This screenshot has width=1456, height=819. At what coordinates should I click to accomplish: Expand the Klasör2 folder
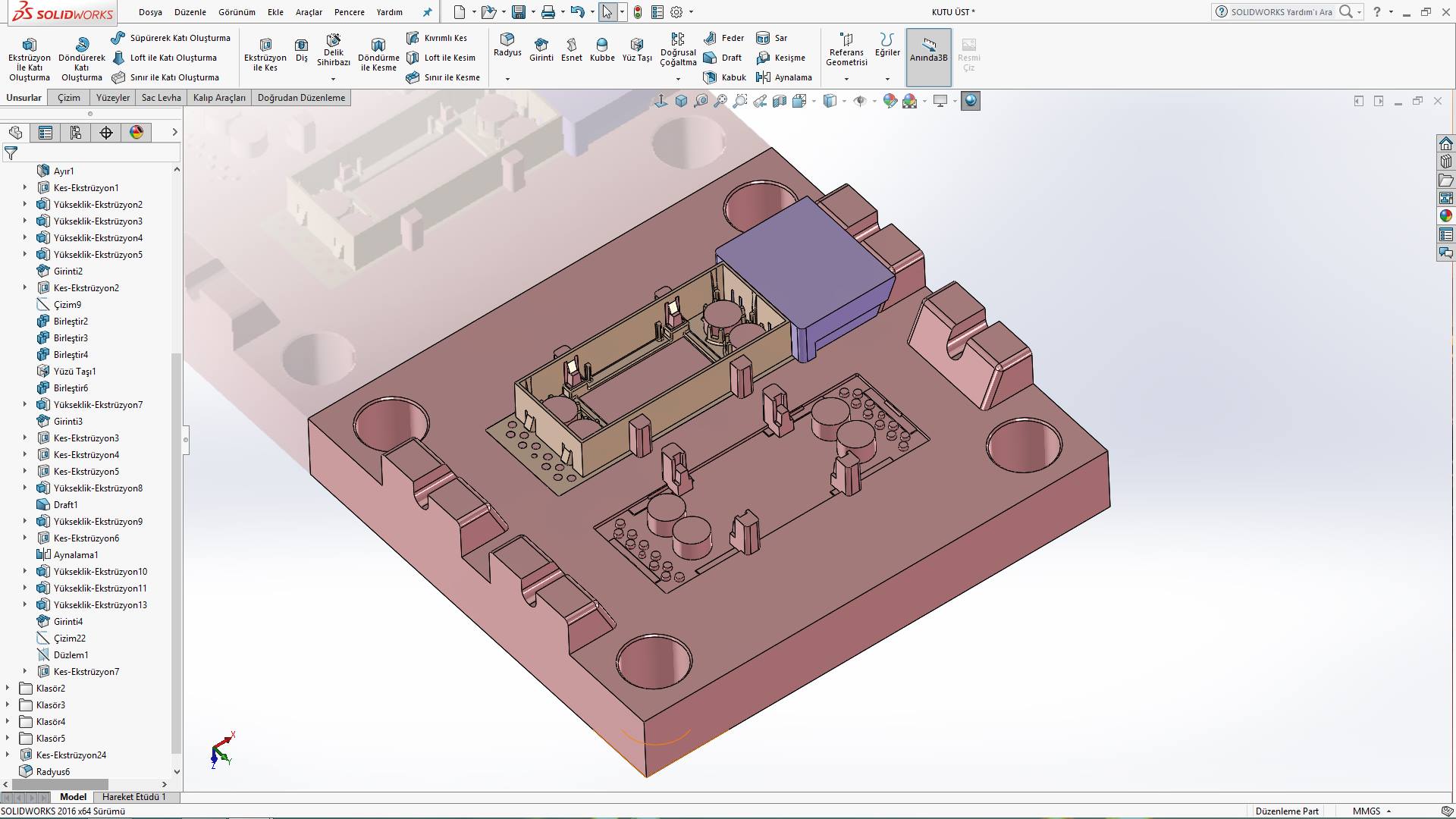pyautogui.click(x=8, y=689)
